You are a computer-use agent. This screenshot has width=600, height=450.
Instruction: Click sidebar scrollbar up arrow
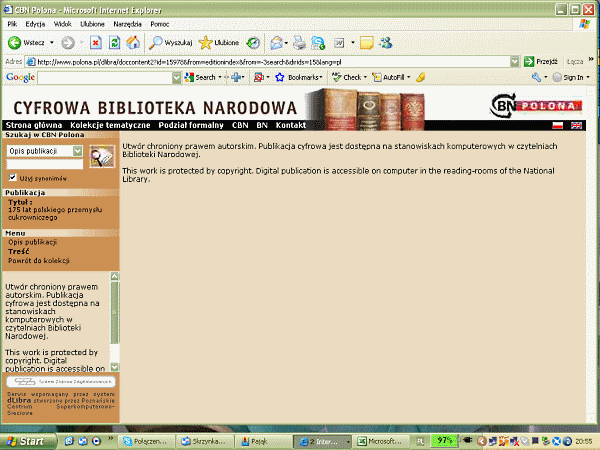coord(114,276)
